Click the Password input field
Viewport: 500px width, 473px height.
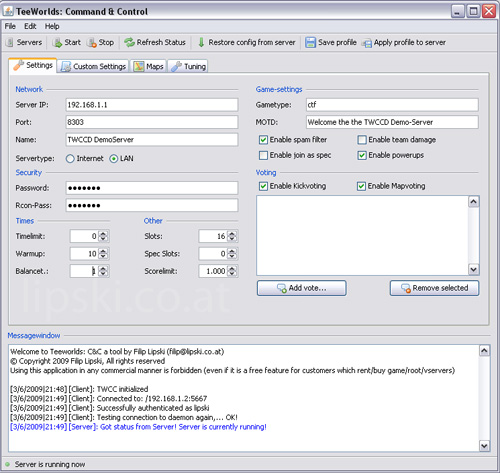tap(152, 188)
